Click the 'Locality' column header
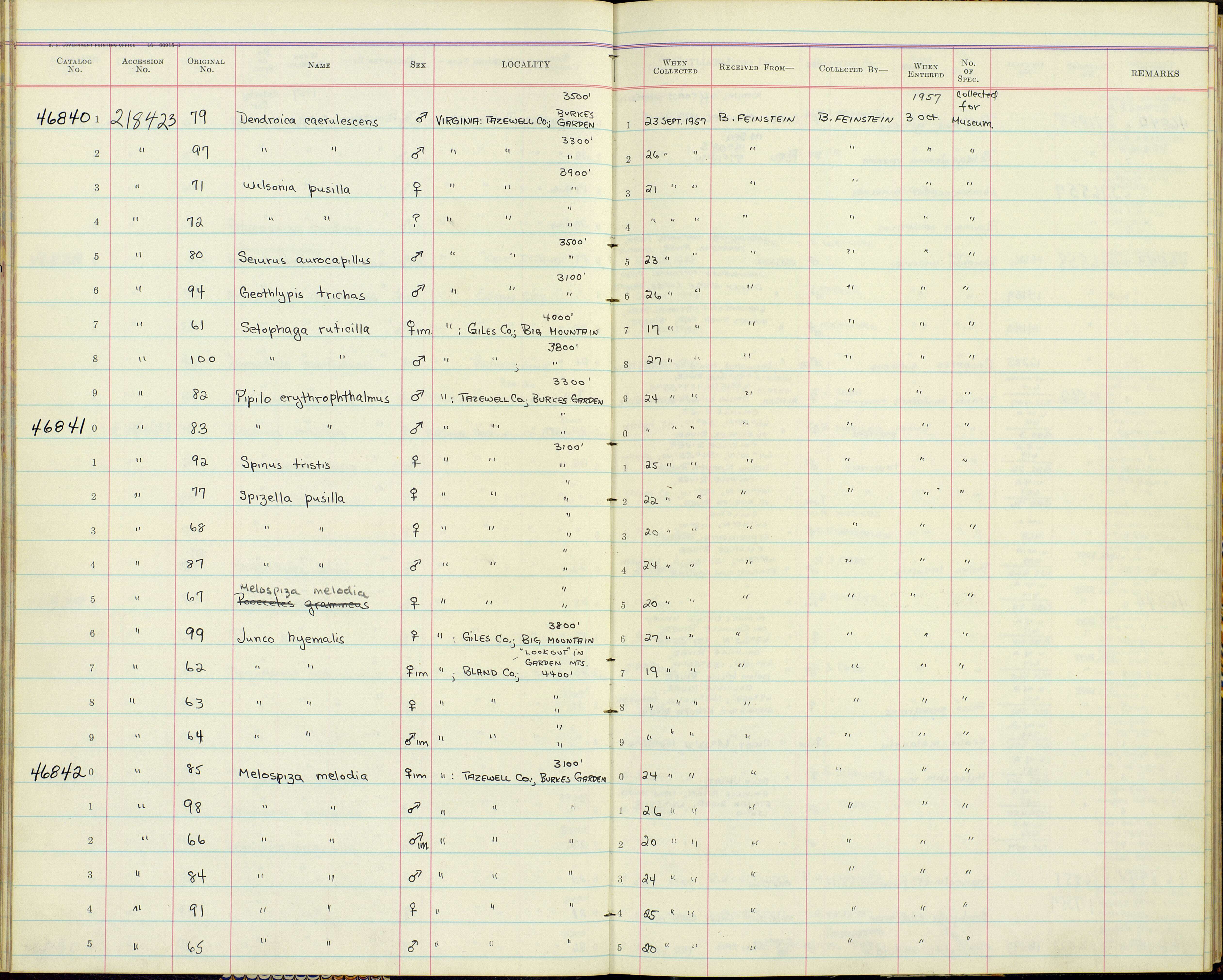Viewport: 1223px width, 980px height. (x=525, y=65)
